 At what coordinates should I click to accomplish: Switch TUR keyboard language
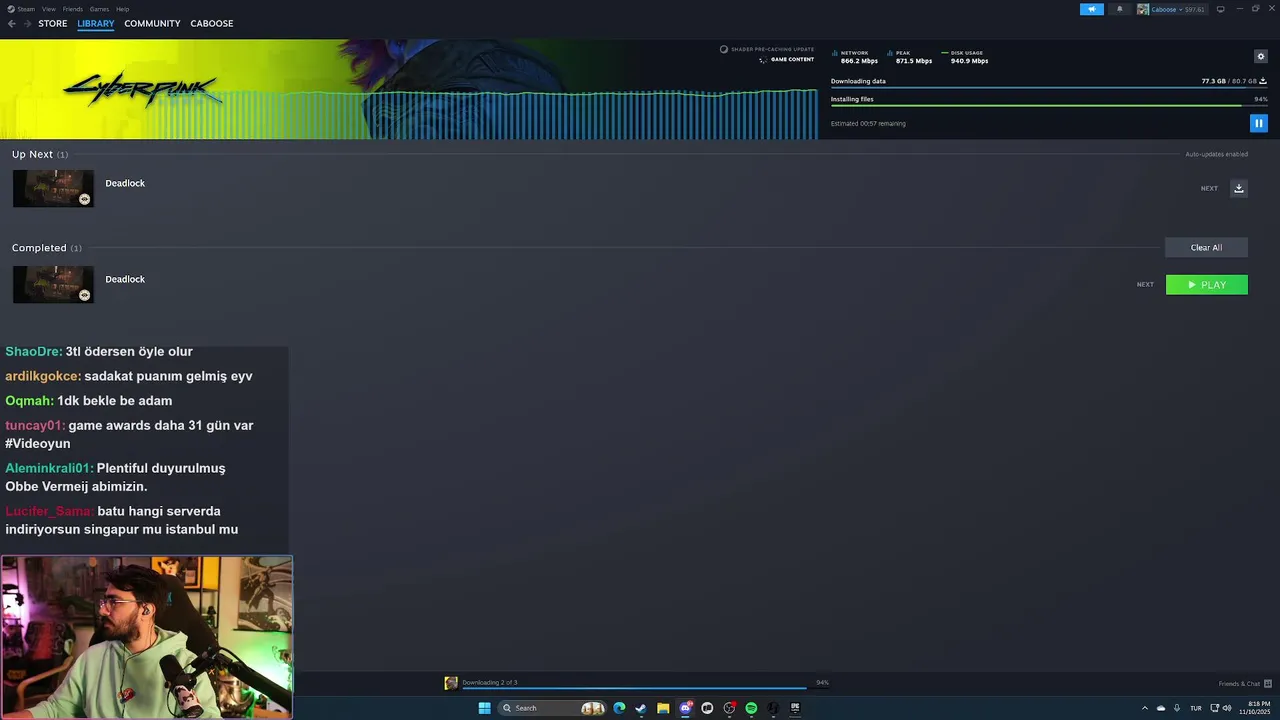pyautogui.click(x=1195, y=708)
